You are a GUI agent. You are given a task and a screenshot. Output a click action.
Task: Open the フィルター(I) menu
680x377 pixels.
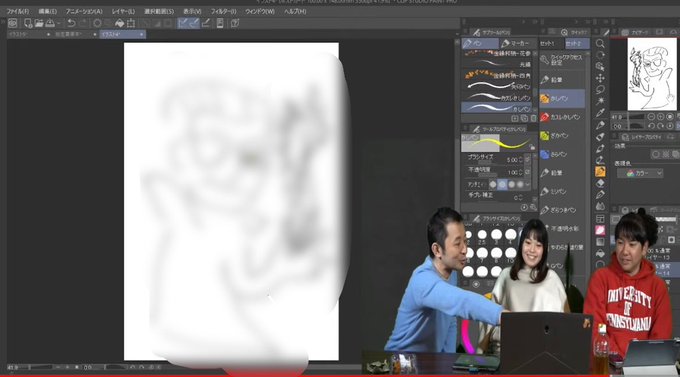click(x=224, y=11)
